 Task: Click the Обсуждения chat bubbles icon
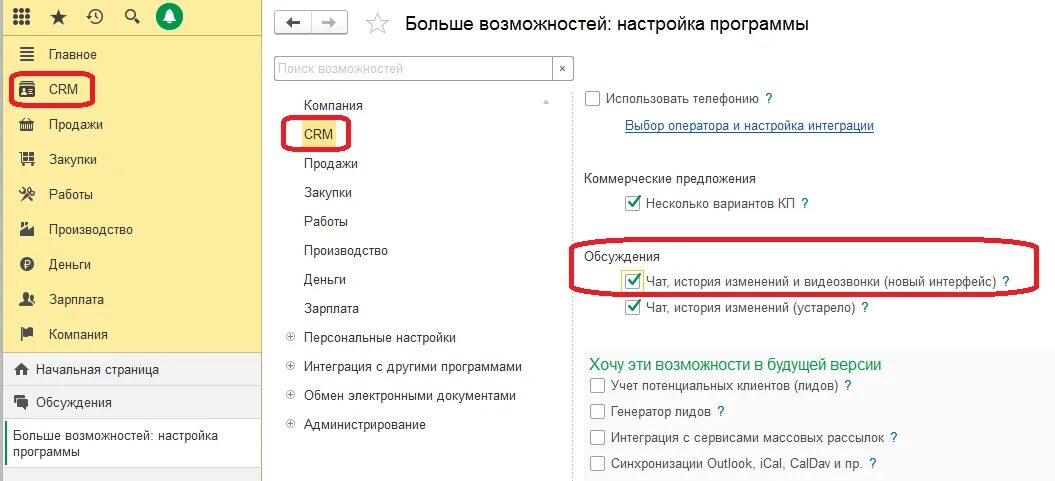(22, 402)
